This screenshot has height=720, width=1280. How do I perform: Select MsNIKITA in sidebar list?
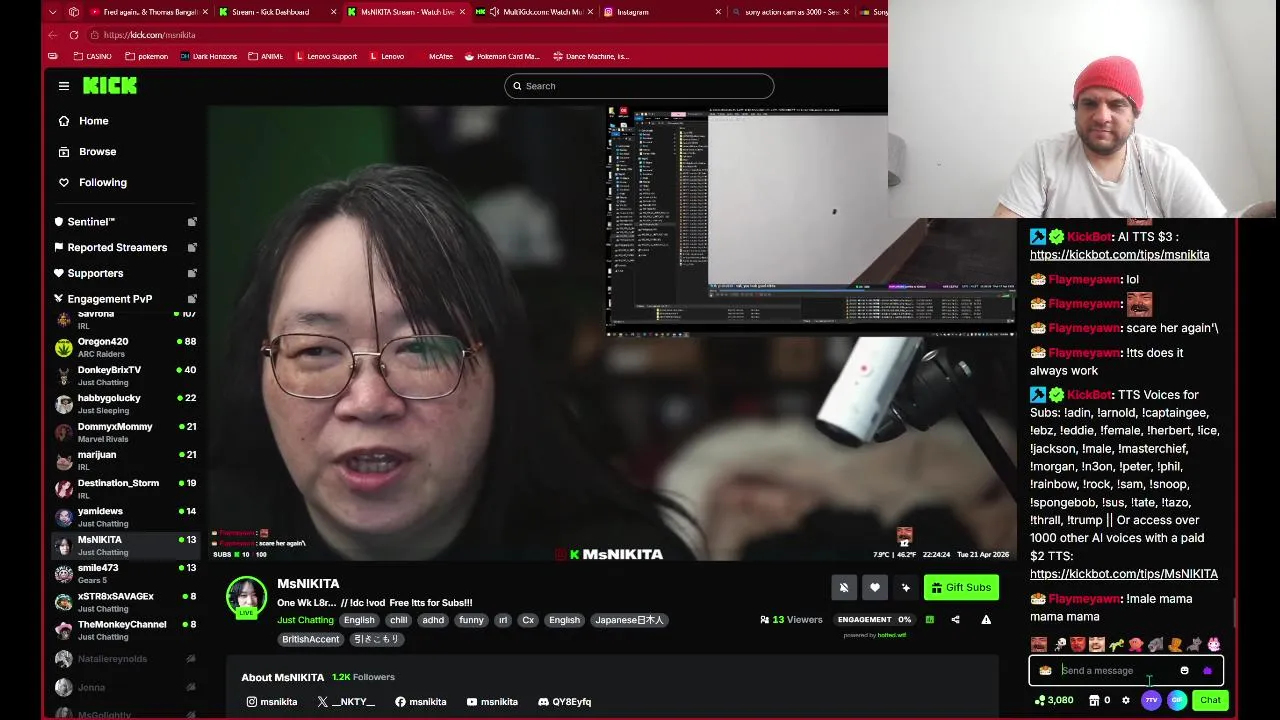tap(125, 545)
